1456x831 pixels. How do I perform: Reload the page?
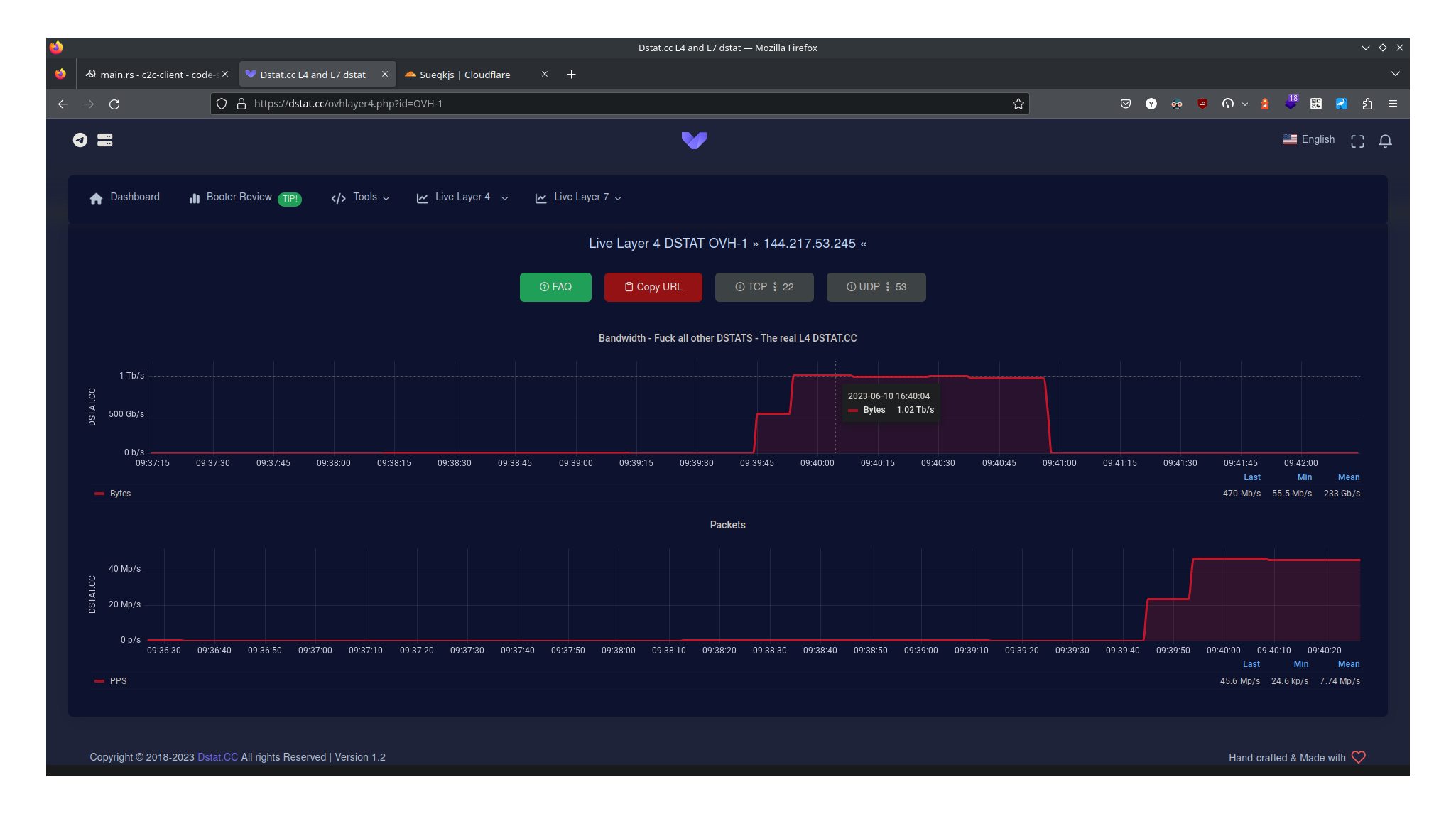point(114,104)
